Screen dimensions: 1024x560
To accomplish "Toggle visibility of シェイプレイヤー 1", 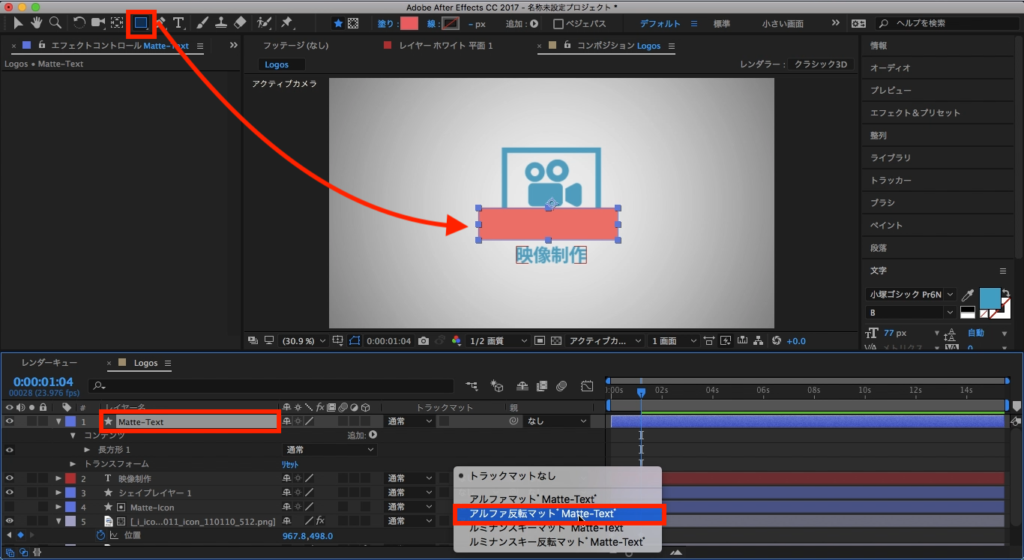I will point(10,493).
